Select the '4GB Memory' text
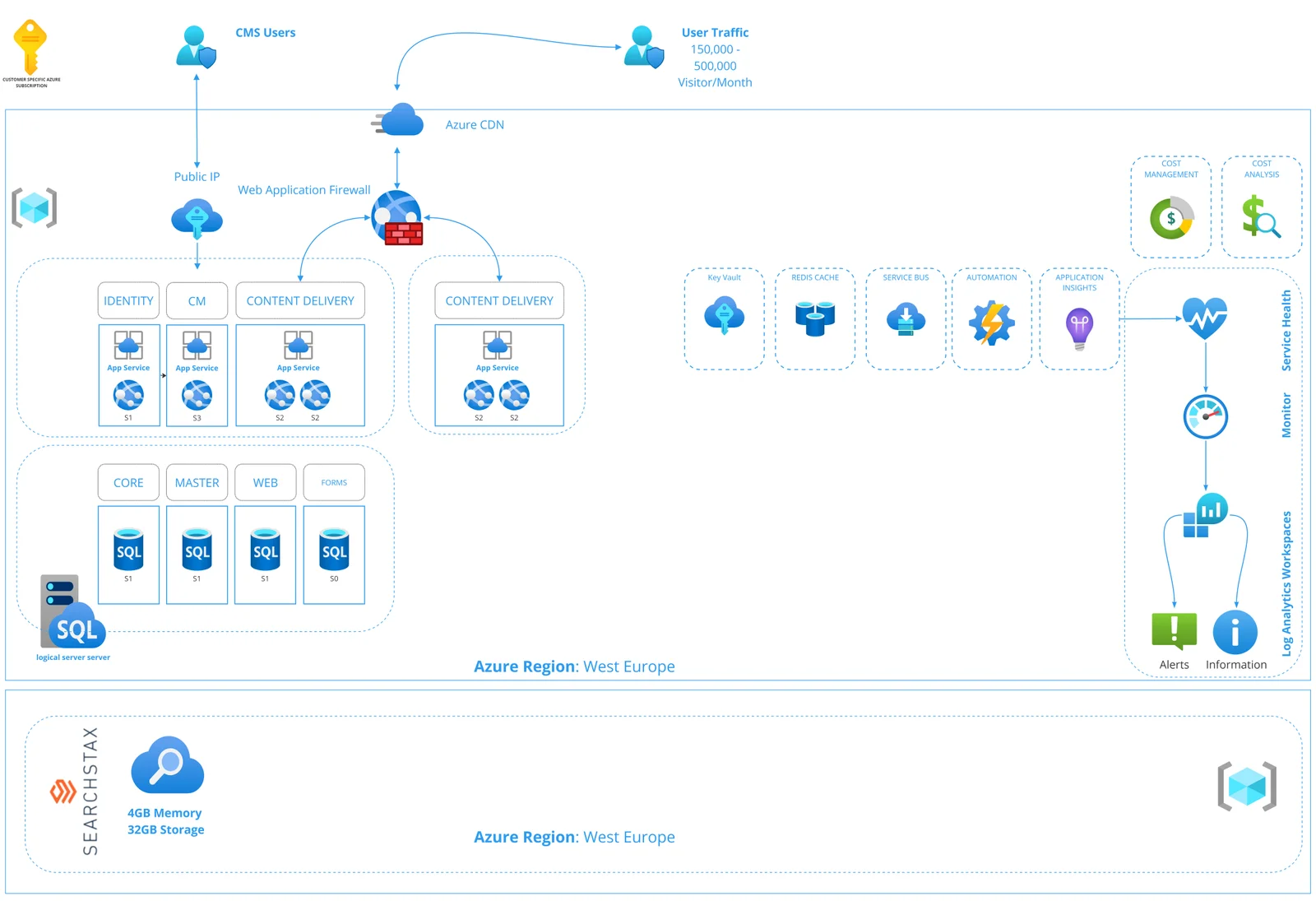The width and height of the screenshot is (1316, 901). (x=164, y=813)
